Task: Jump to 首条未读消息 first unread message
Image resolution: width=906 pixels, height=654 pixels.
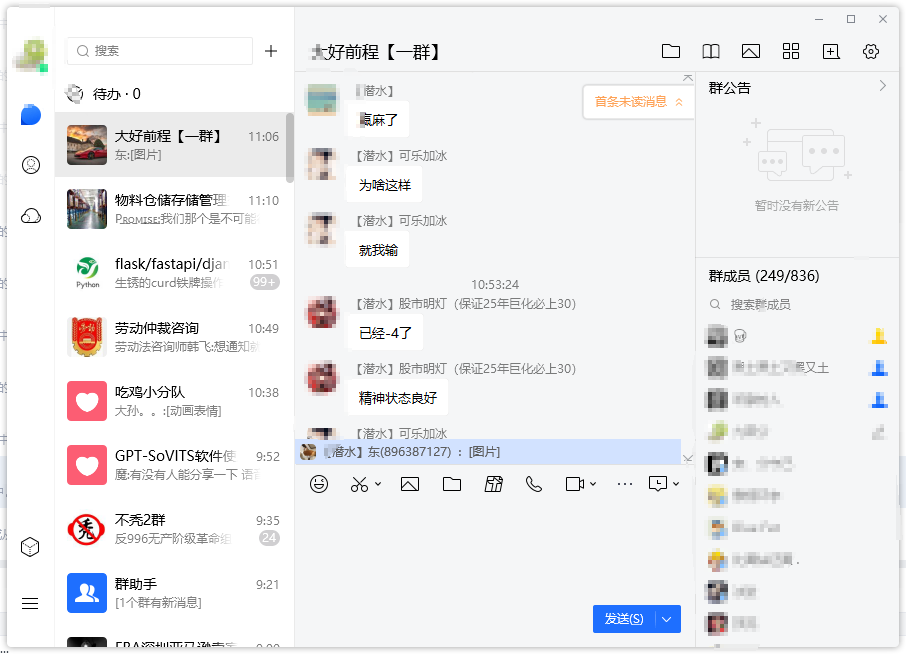Action: [638, 101]
